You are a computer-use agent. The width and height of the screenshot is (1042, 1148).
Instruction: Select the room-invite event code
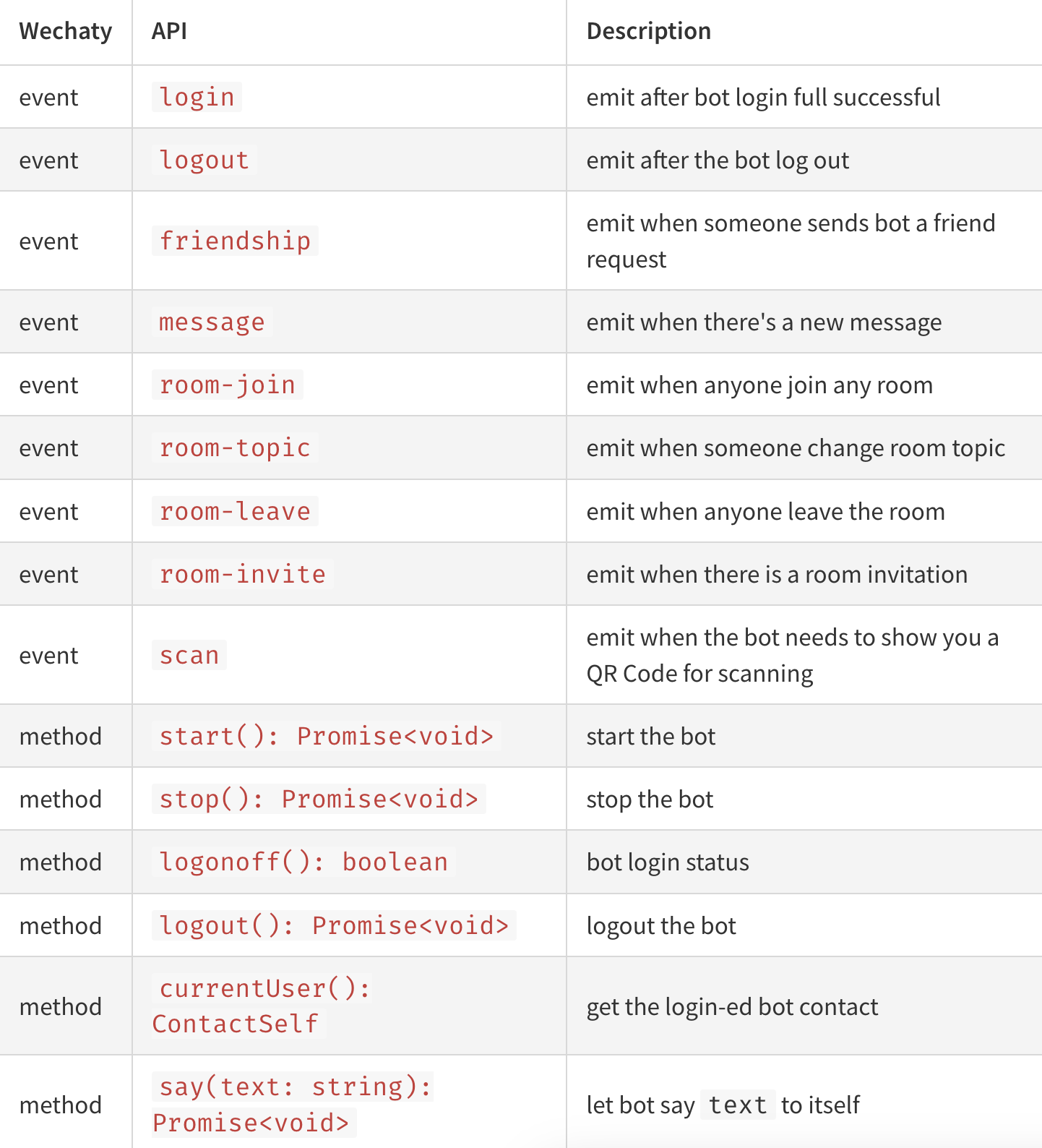pyautogui.click(x=242, y=574)
